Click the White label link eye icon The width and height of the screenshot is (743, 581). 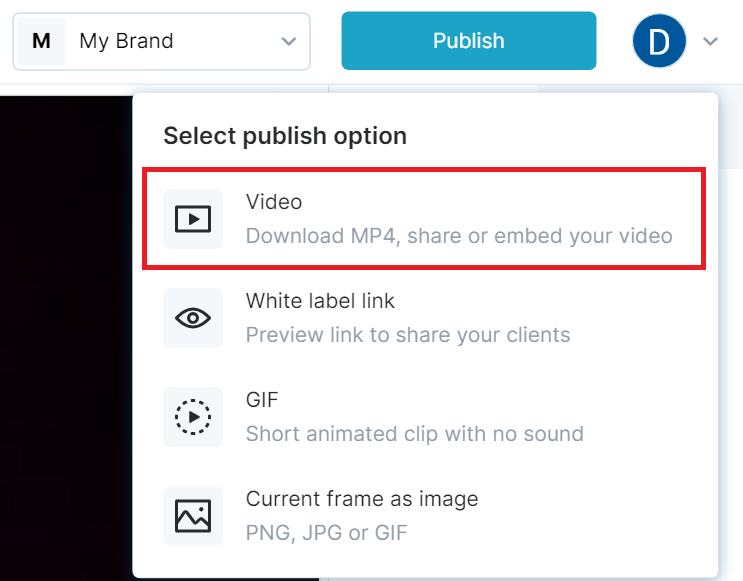(x=193, y=318)
